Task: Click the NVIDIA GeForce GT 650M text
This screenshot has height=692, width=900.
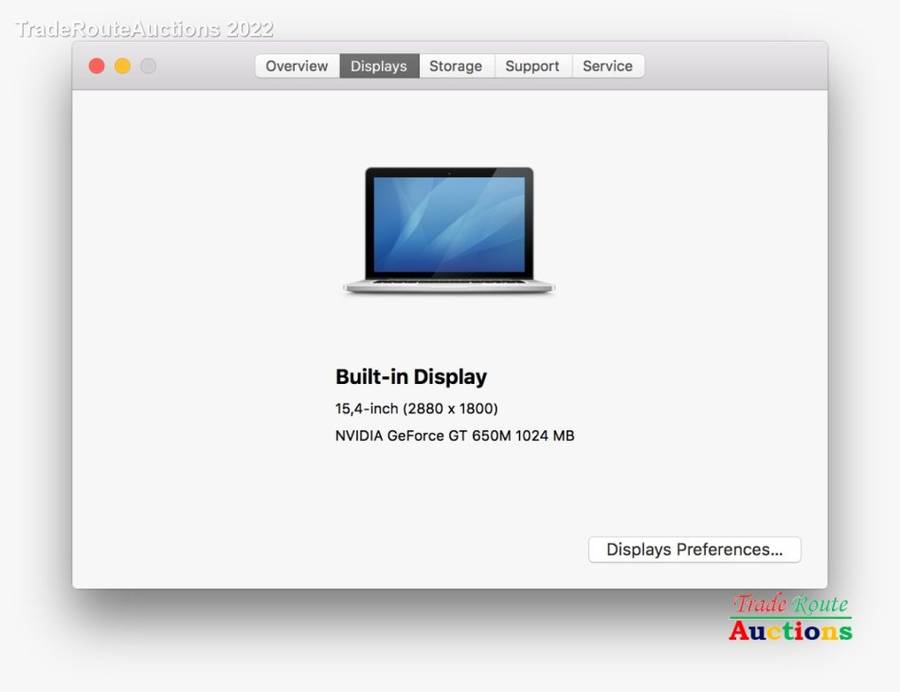Action: [454, 435]
